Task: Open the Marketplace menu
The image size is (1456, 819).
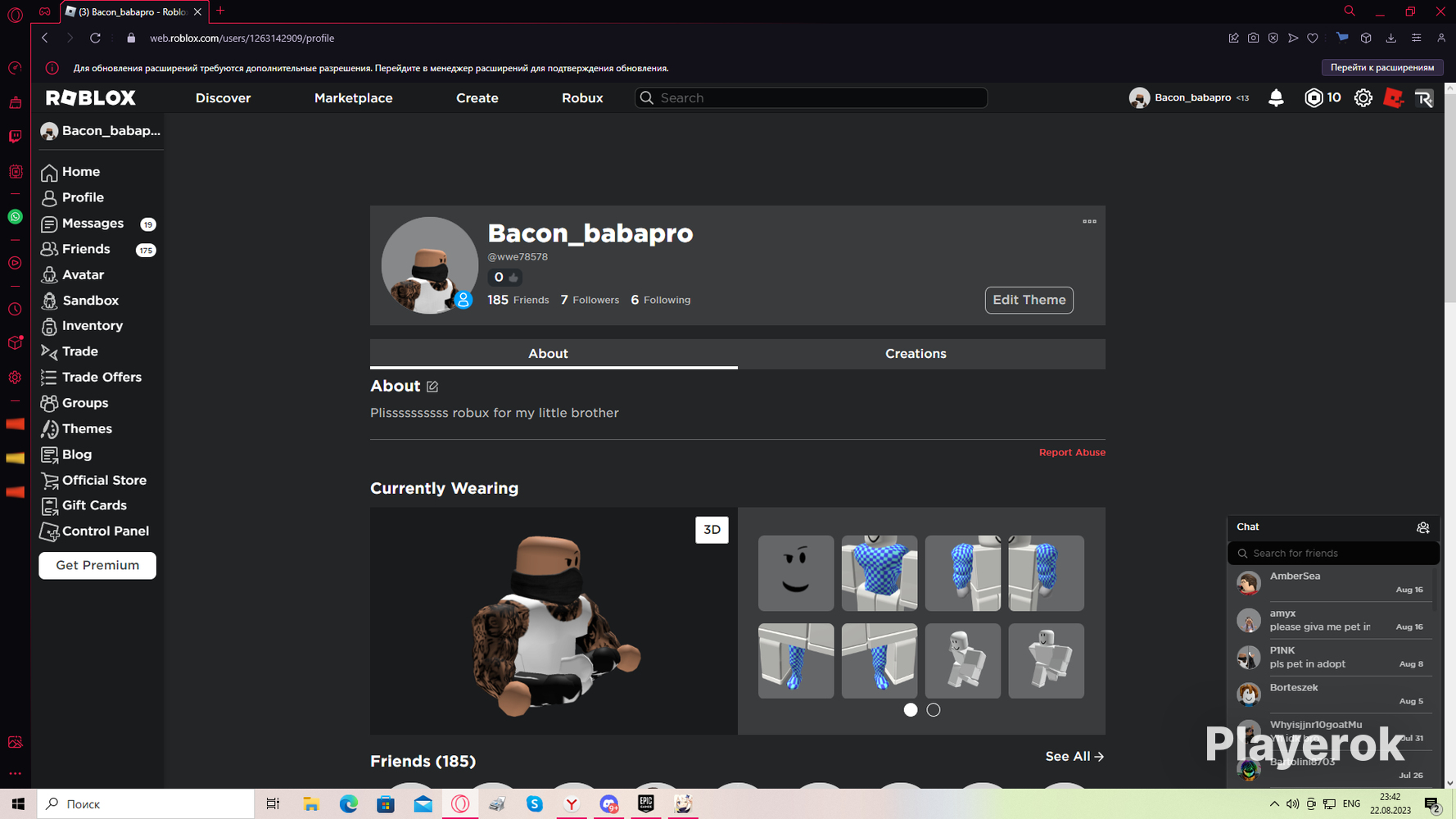Action: (353, 97)
